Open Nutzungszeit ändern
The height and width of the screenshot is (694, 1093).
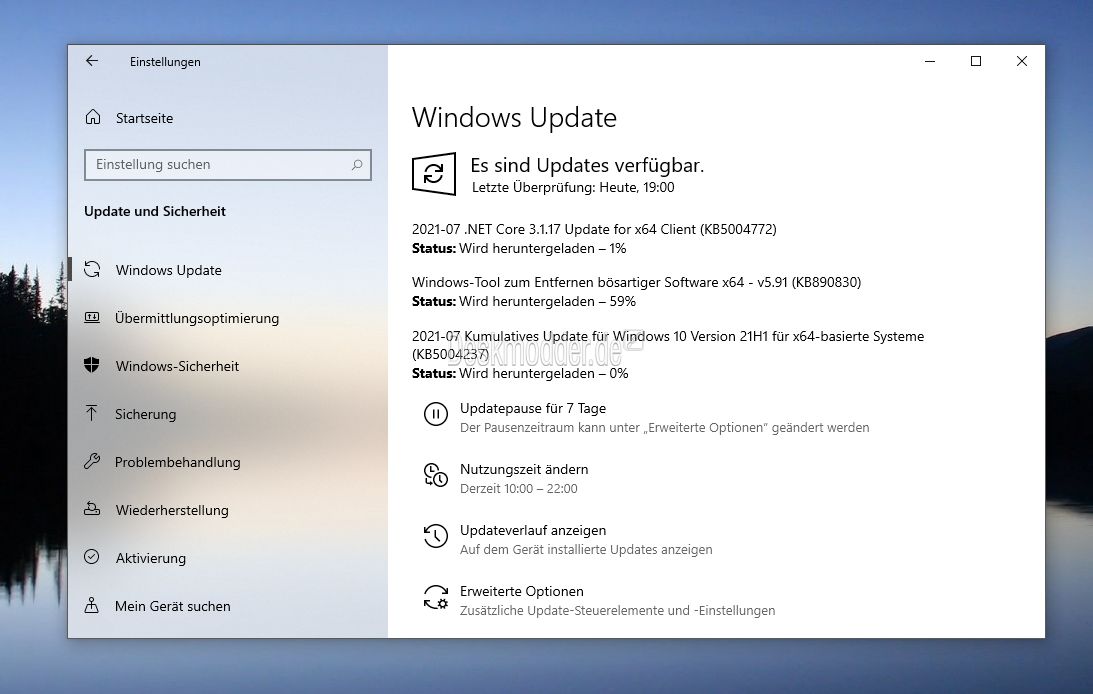[x=524, y=469]
